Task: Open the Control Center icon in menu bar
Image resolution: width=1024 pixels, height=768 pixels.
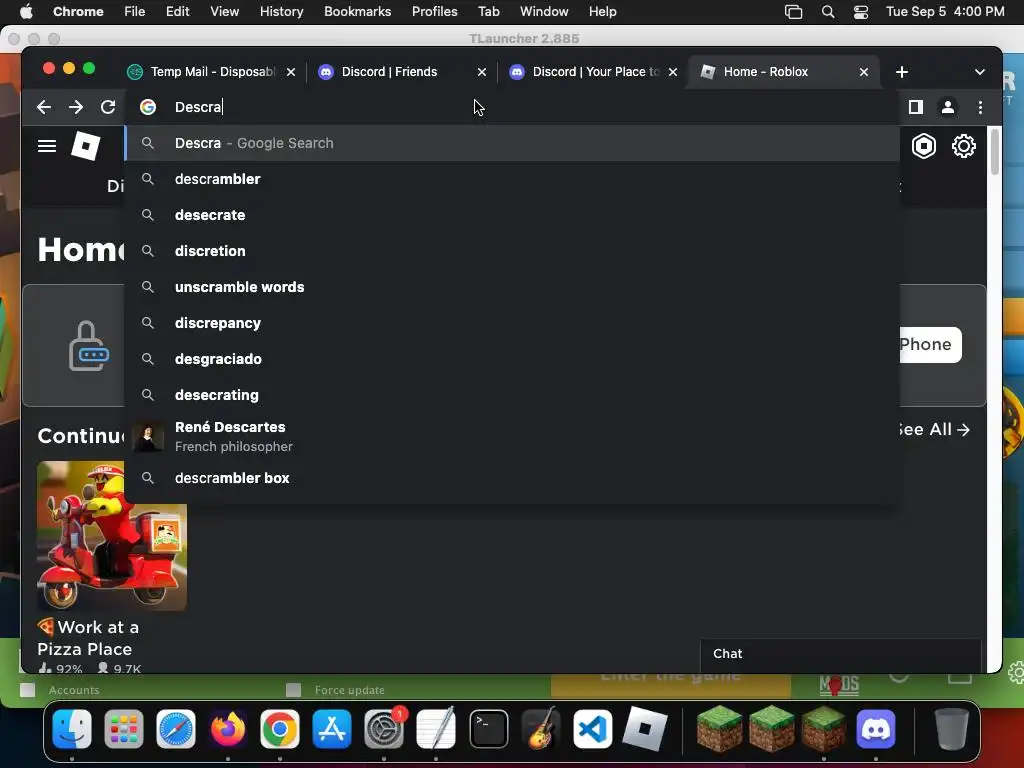Action: pos(861,12)
